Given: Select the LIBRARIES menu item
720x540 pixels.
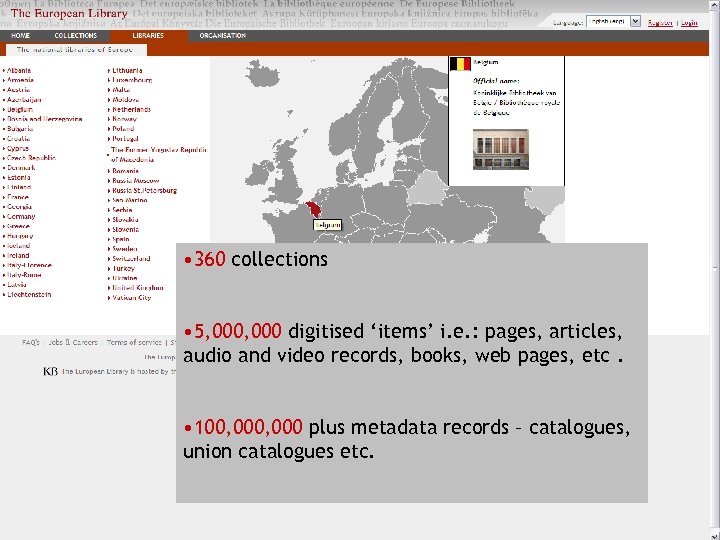Looking at the screenshot, I should (148, 36).
